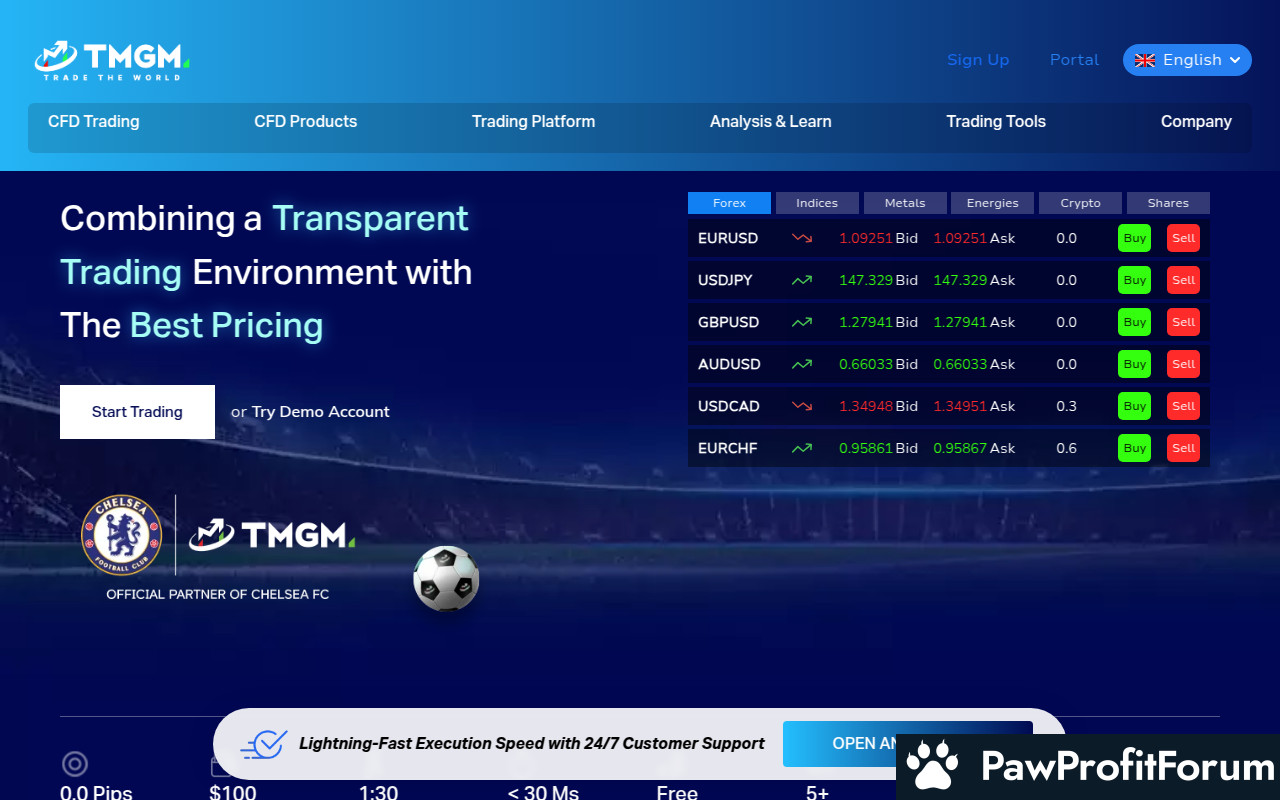Click Sell for GBPUSD
The image size is (1280, 800).
(1183, 322)
